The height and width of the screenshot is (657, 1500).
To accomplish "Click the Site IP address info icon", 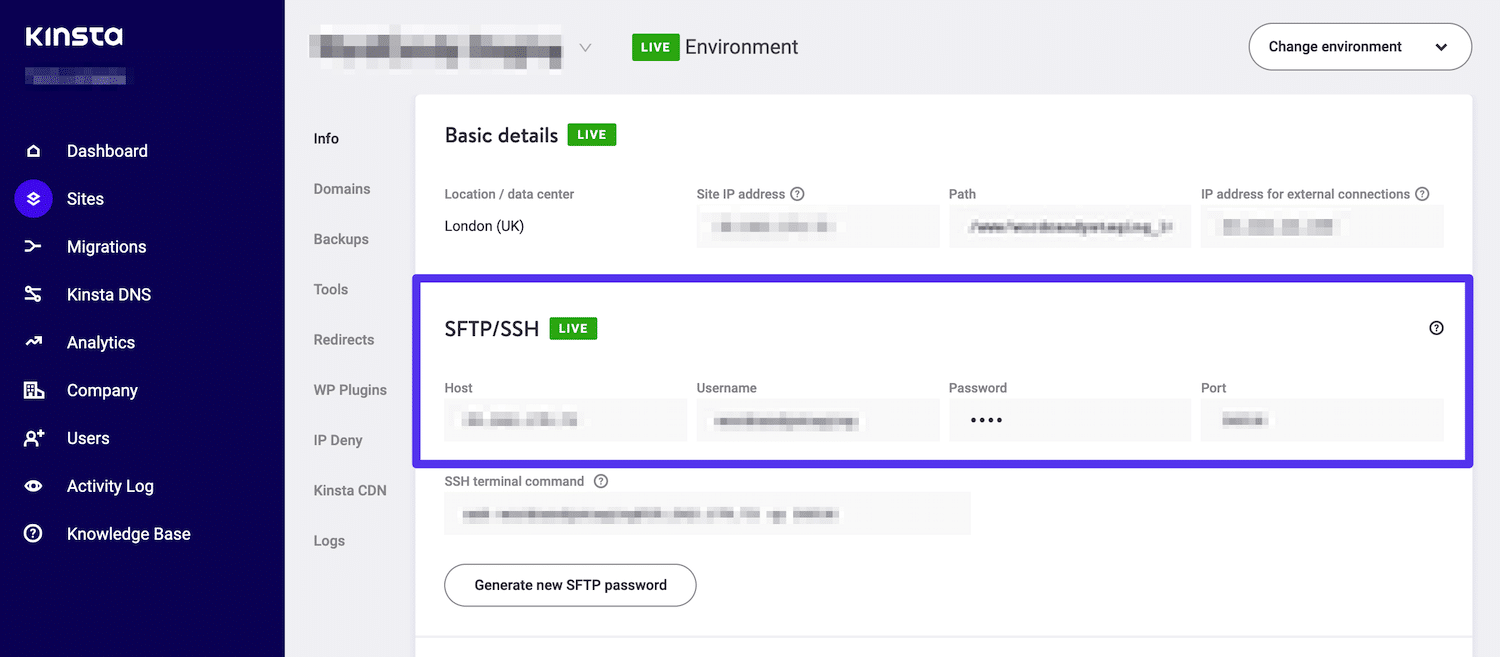I will [795, 194].
